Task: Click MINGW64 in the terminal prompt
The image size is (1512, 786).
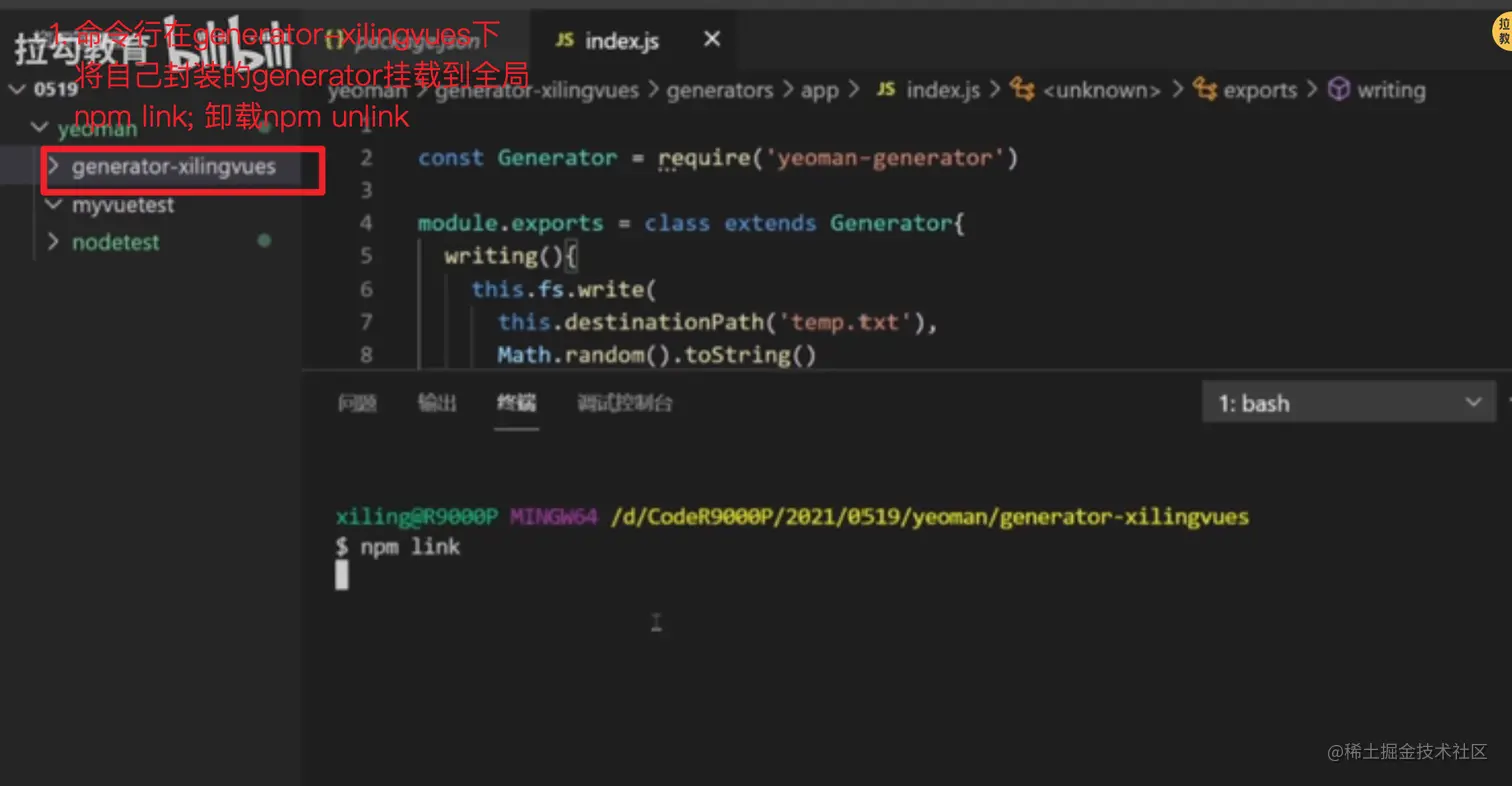Action: click(x=553, y=517)
